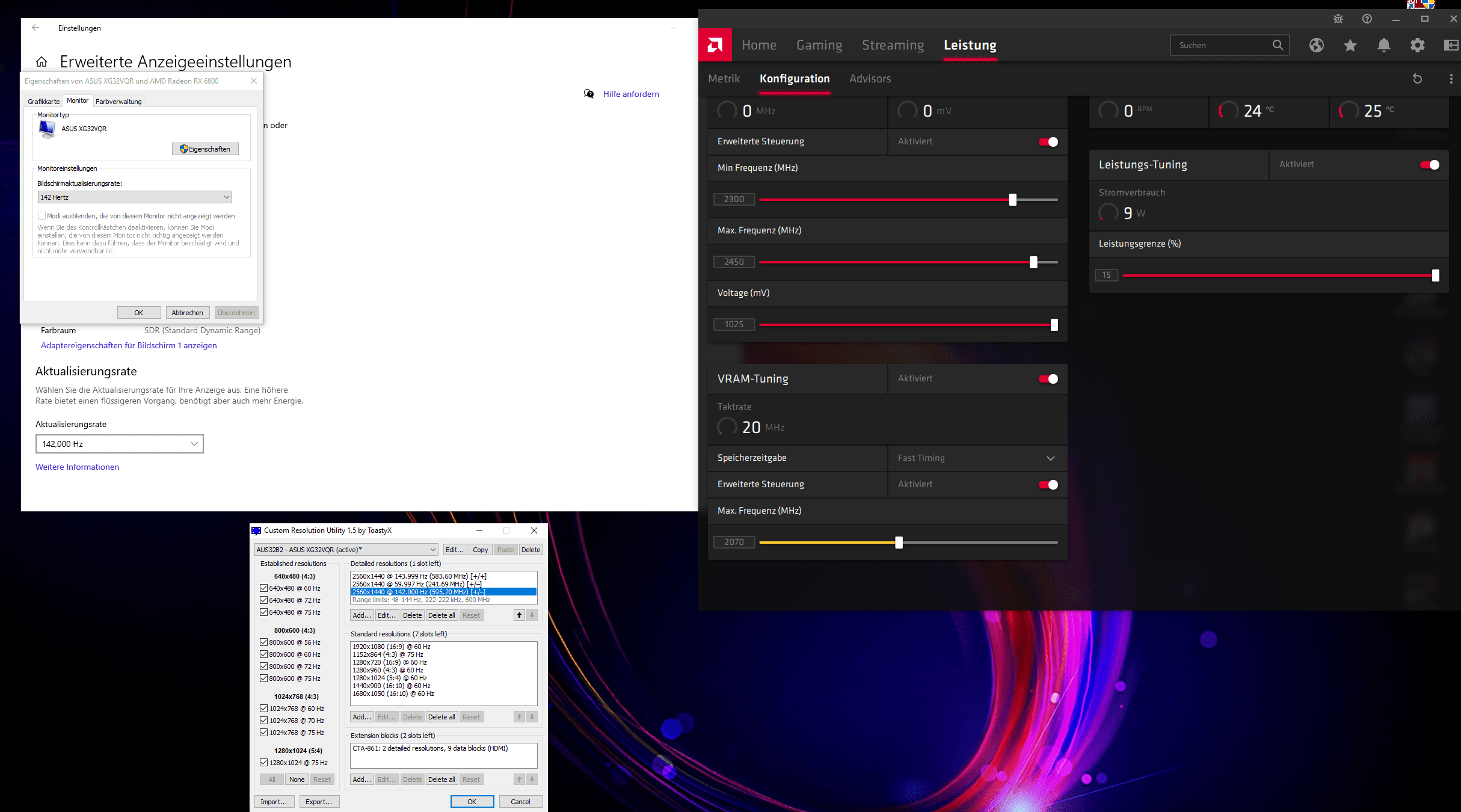Uncheck 640x480 @ 60 Hz checkbox
Image resolution: width=1461 pixels, height=812 pixels.
[263, 588]
